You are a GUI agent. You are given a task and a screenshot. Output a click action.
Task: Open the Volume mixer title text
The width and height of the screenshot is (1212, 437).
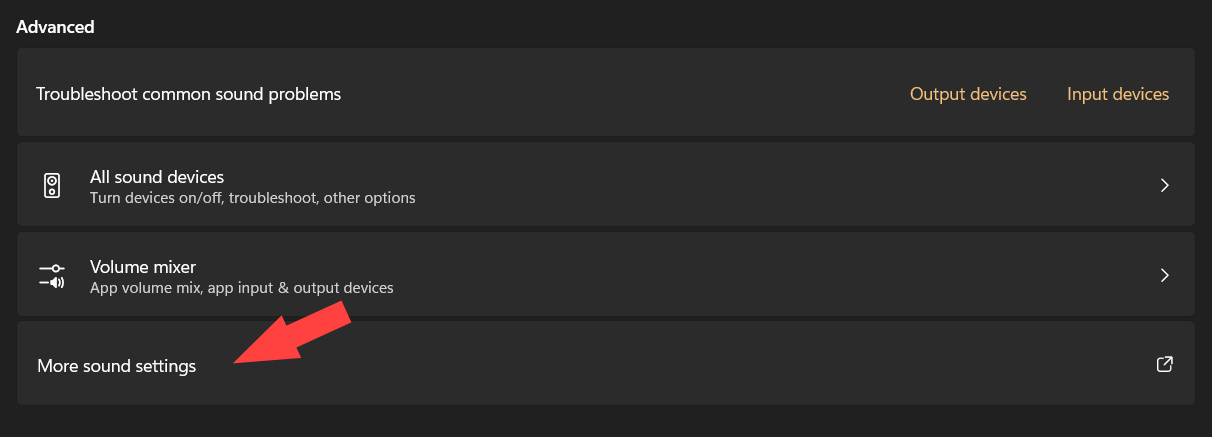point(142,267)
